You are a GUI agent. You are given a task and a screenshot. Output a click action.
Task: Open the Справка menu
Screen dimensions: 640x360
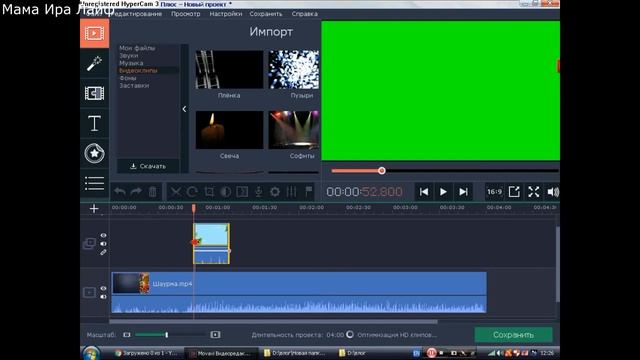point(304,14)
